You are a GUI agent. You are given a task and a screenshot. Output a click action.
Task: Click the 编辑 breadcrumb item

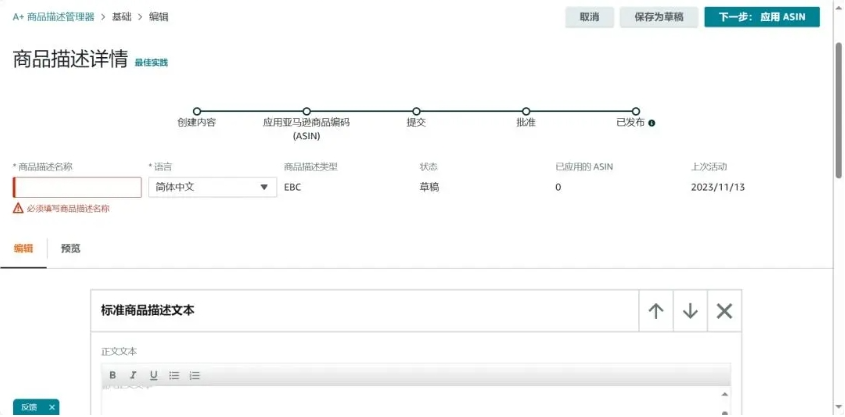click(x=158, y=17)
